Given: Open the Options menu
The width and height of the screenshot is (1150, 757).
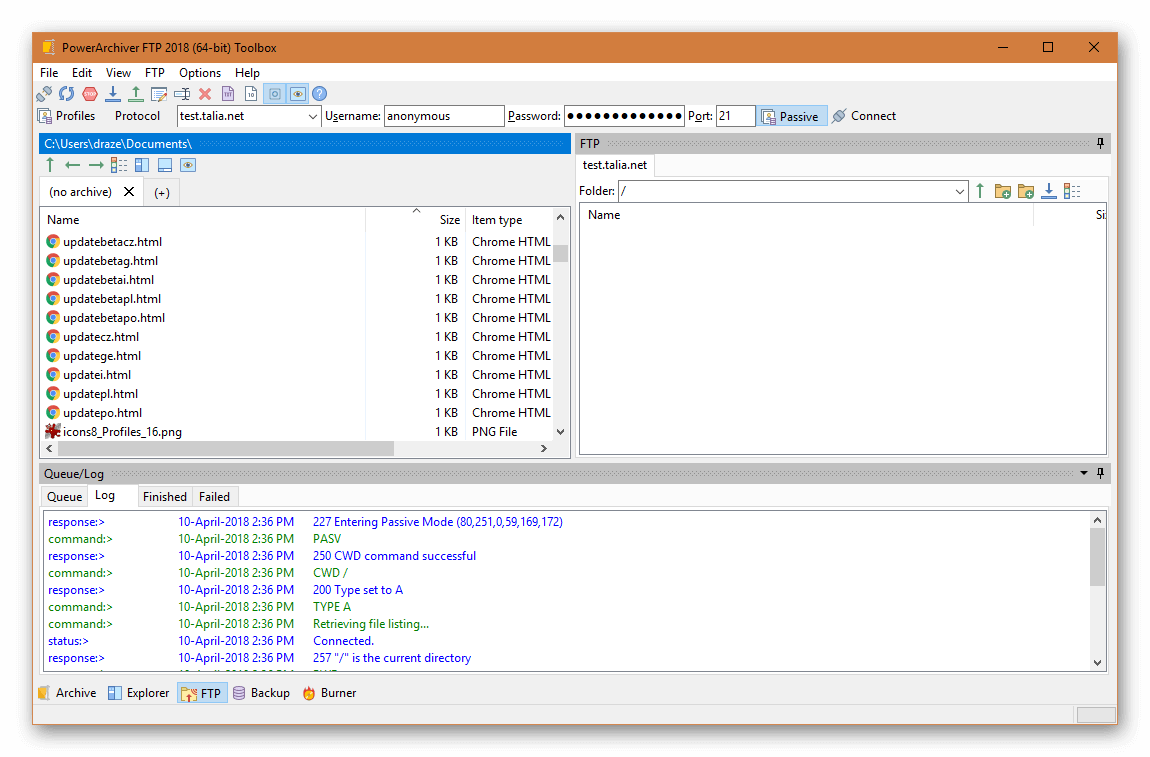Looking at the screenshot, I should click(x=200, y=73).
